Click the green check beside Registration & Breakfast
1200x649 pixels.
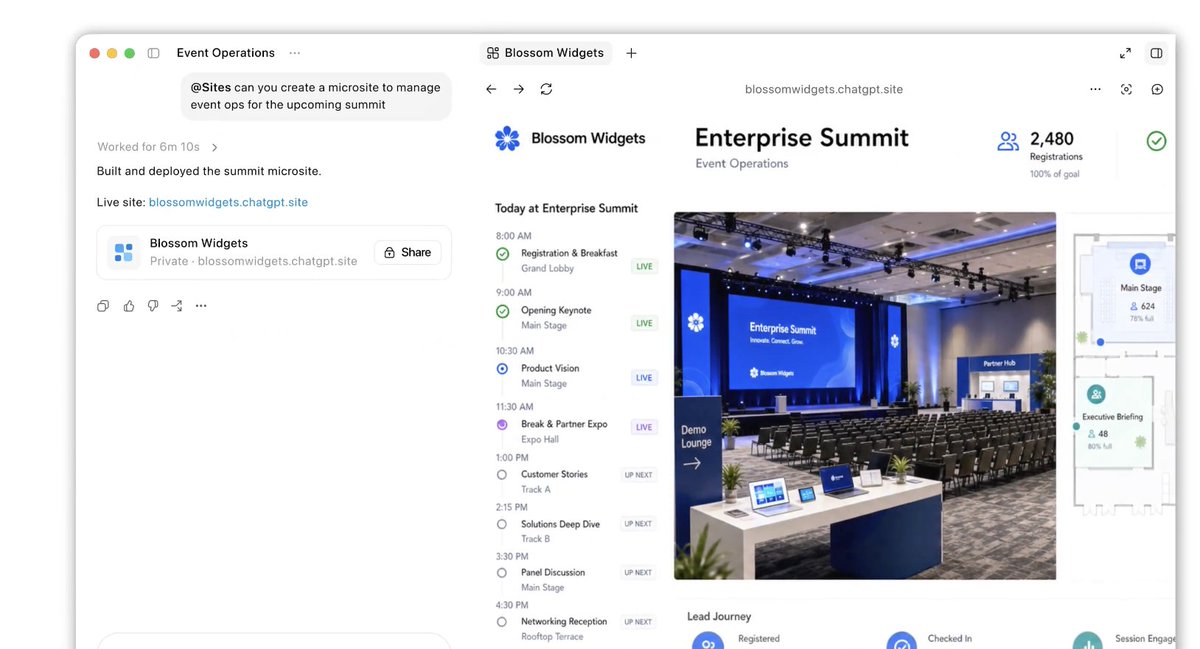502,254
